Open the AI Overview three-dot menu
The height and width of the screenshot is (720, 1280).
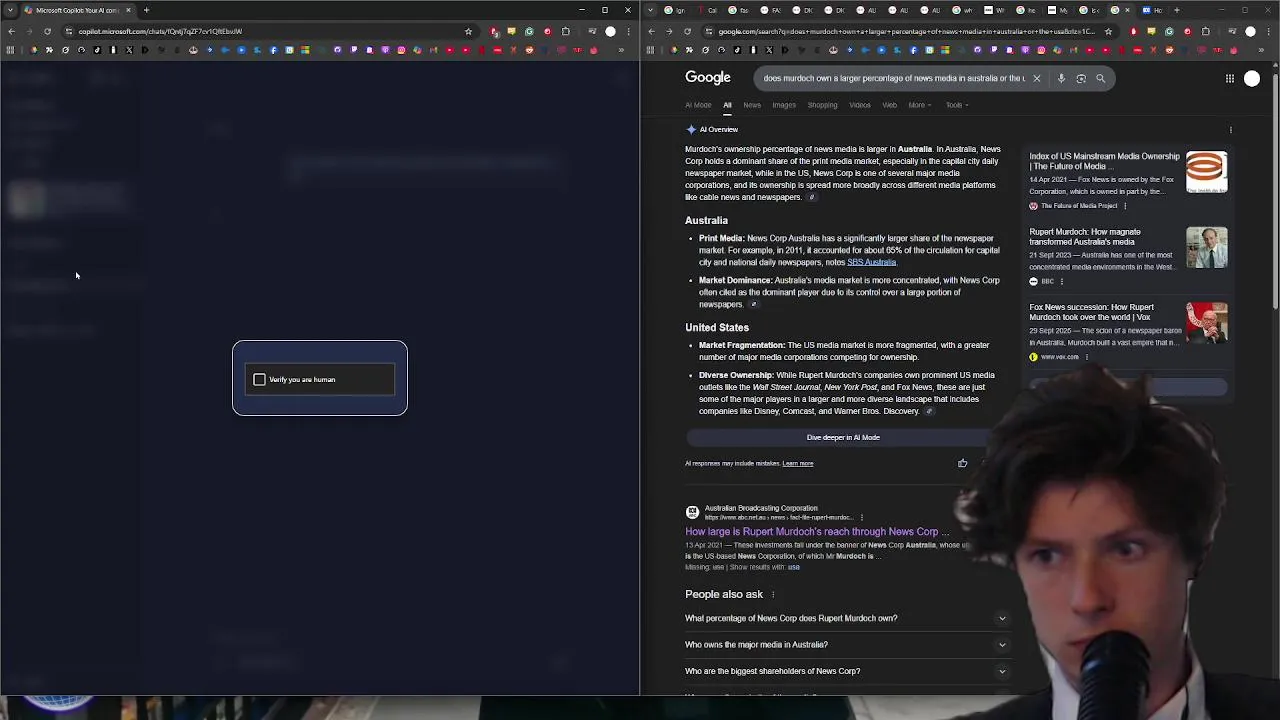(1231, 130)
